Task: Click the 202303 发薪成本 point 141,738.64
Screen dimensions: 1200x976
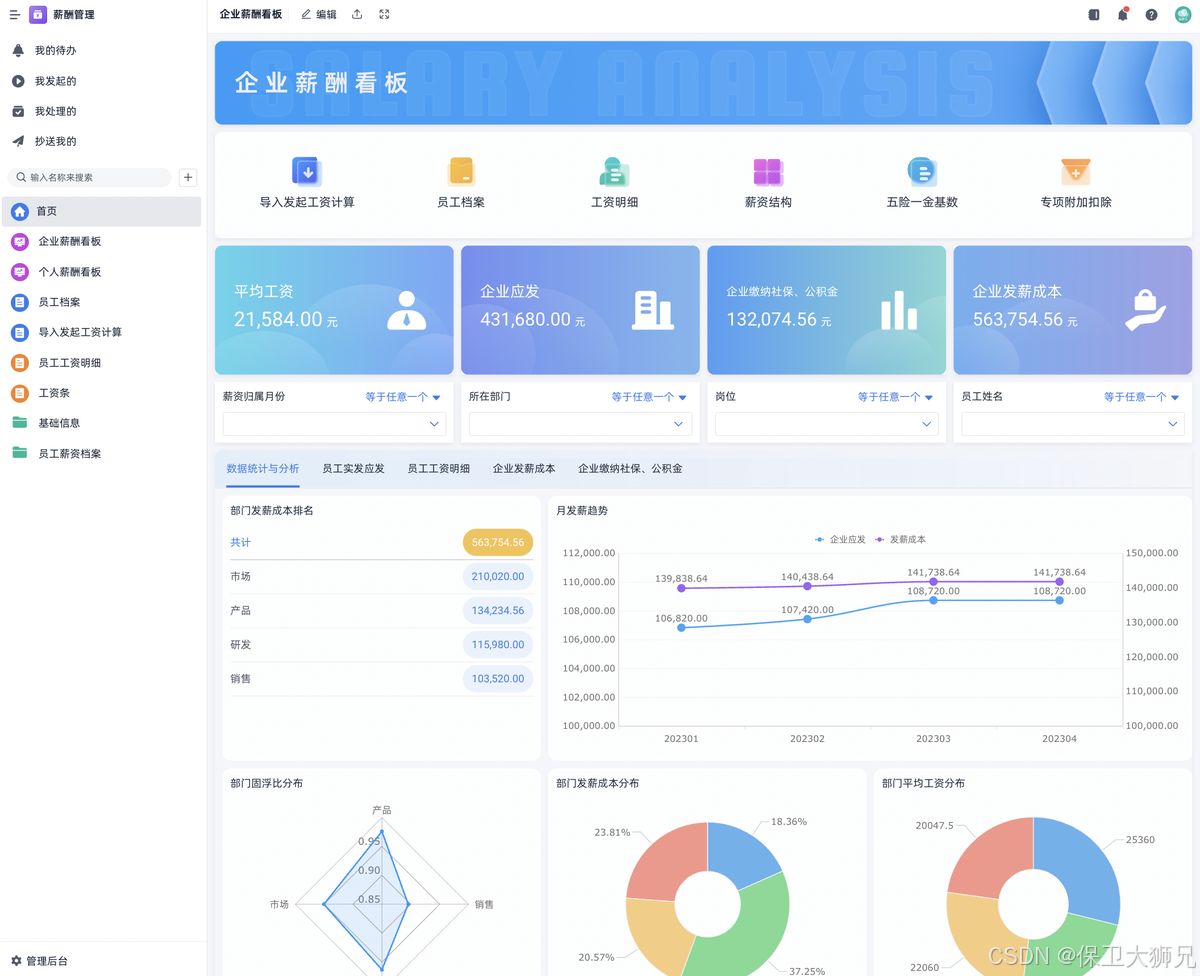Action: click(x=934, y=581)
